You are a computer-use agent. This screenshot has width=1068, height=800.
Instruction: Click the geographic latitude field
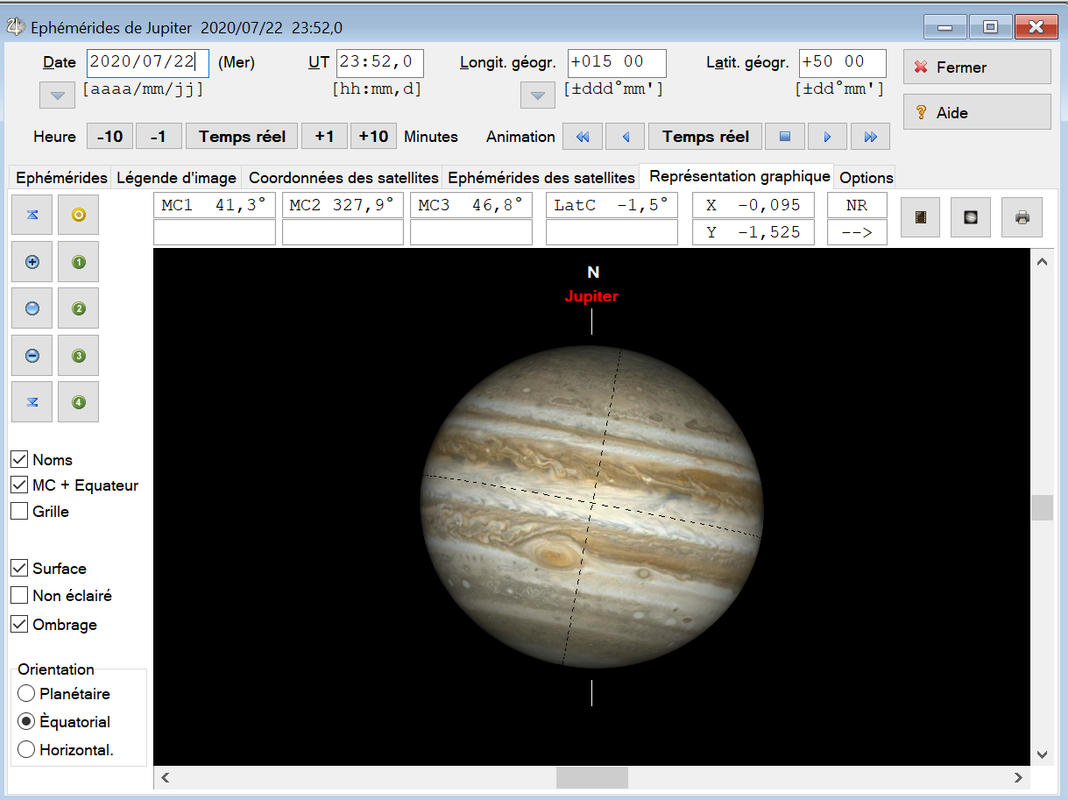click(x=843, y=63)
